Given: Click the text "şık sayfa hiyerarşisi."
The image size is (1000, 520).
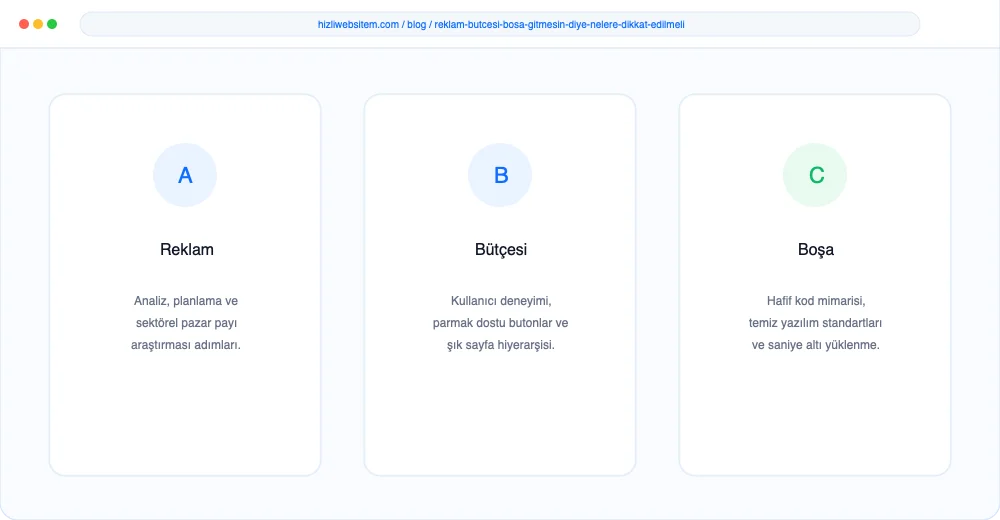Looking at the screenshot, I should click(501, 345).
